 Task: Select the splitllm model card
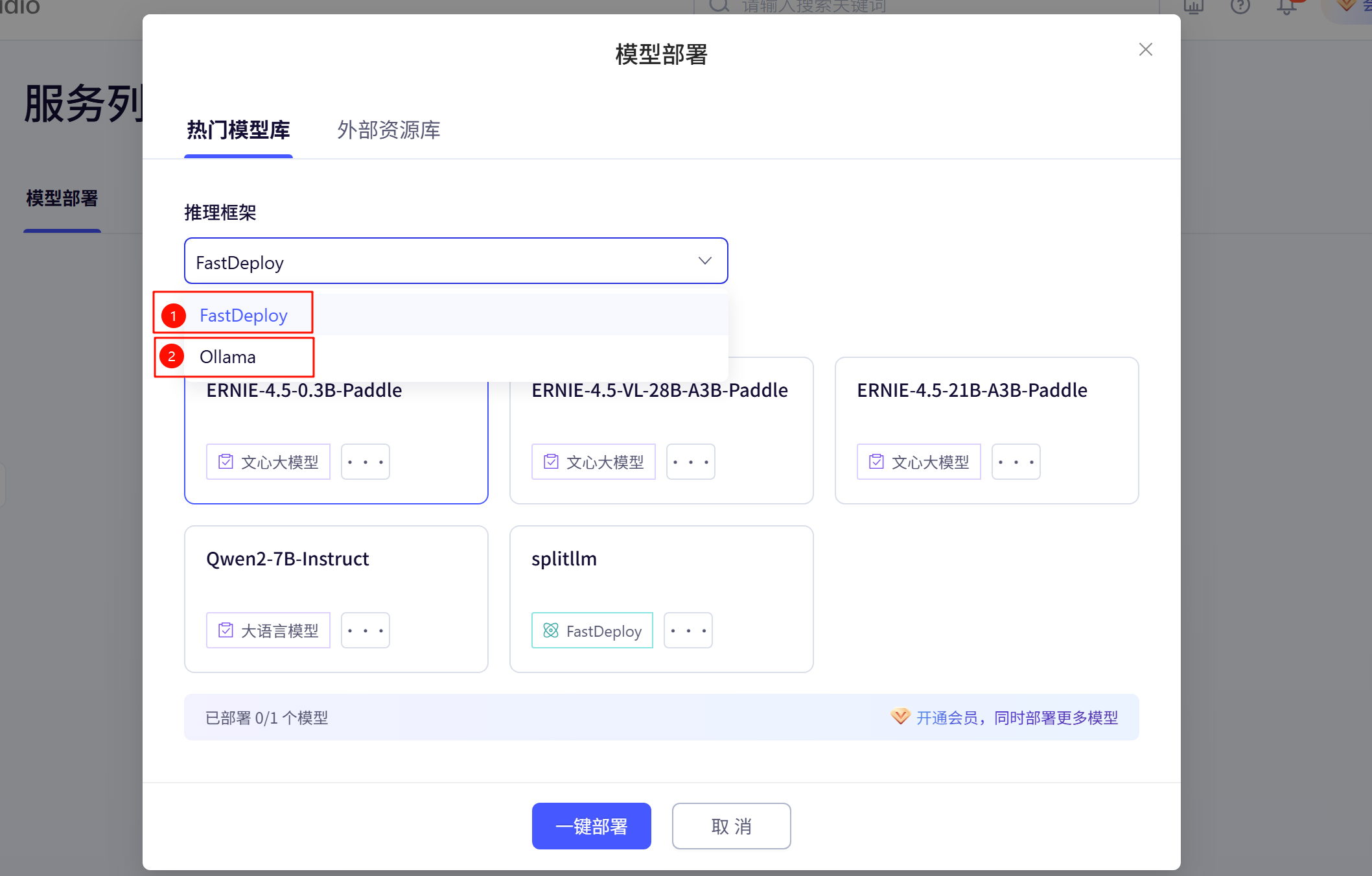(661, 599)
